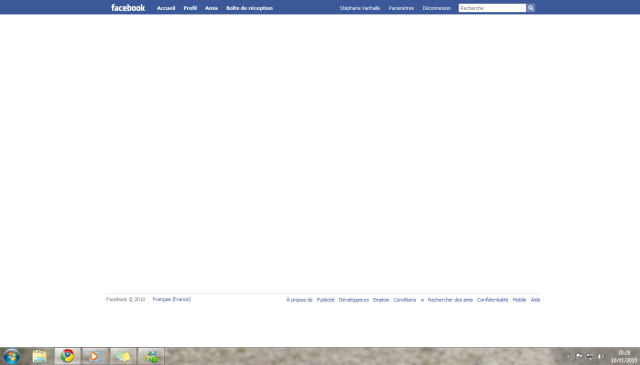This screenshot has width=640, height=365.
Task: Click the volume speaker tray icon
Action: (600, 356)
